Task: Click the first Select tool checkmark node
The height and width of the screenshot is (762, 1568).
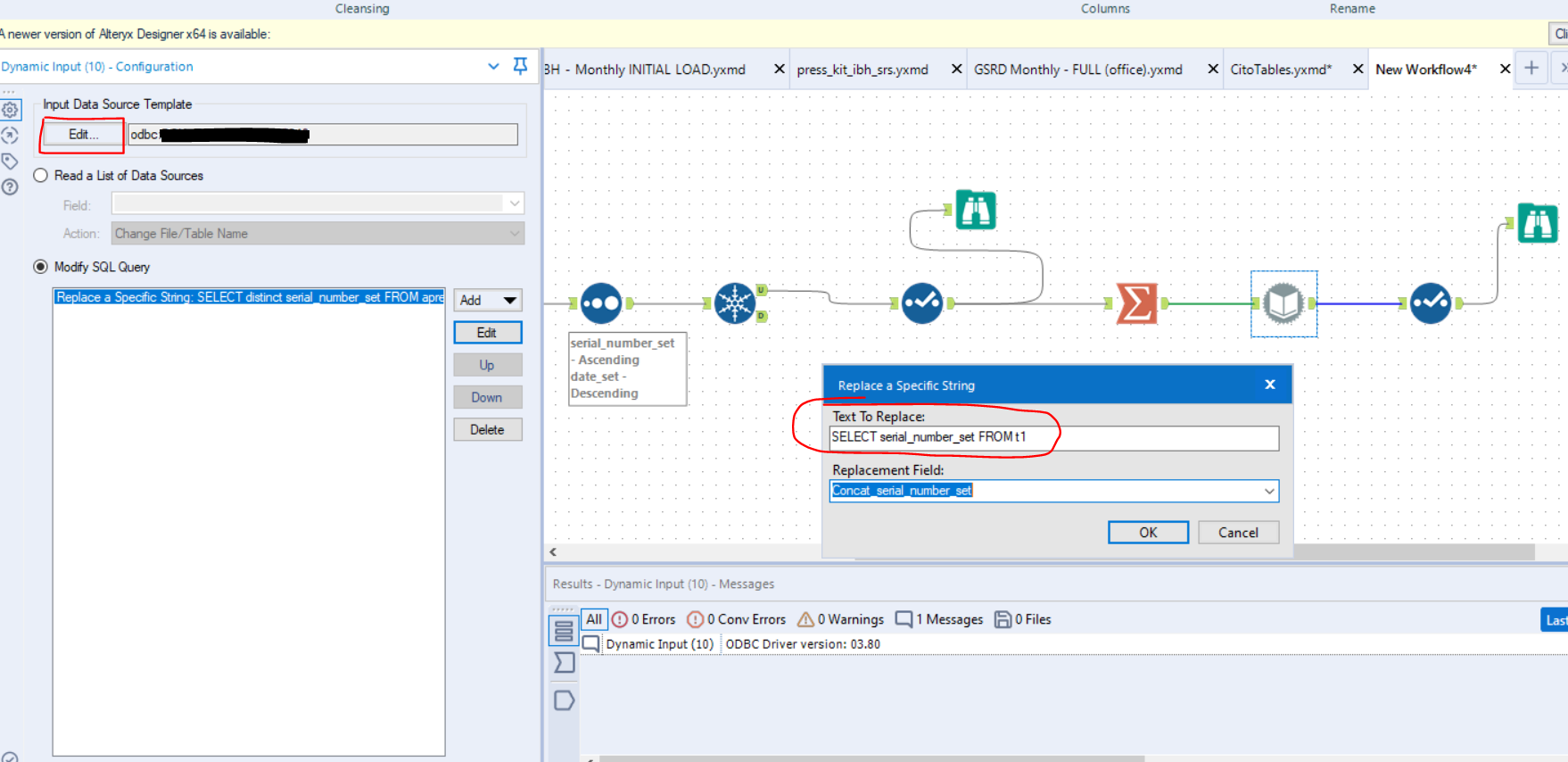Action: [921, 303]
